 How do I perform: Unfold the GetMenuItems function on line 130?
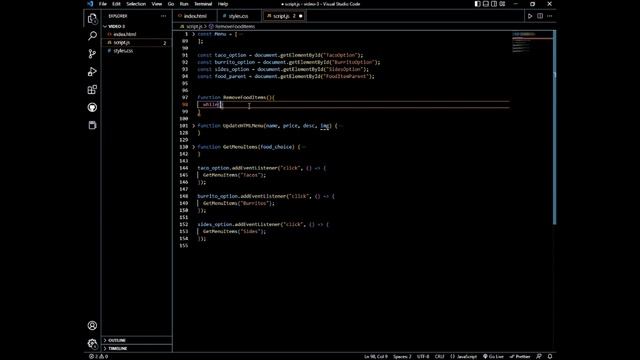click(194, 147)
